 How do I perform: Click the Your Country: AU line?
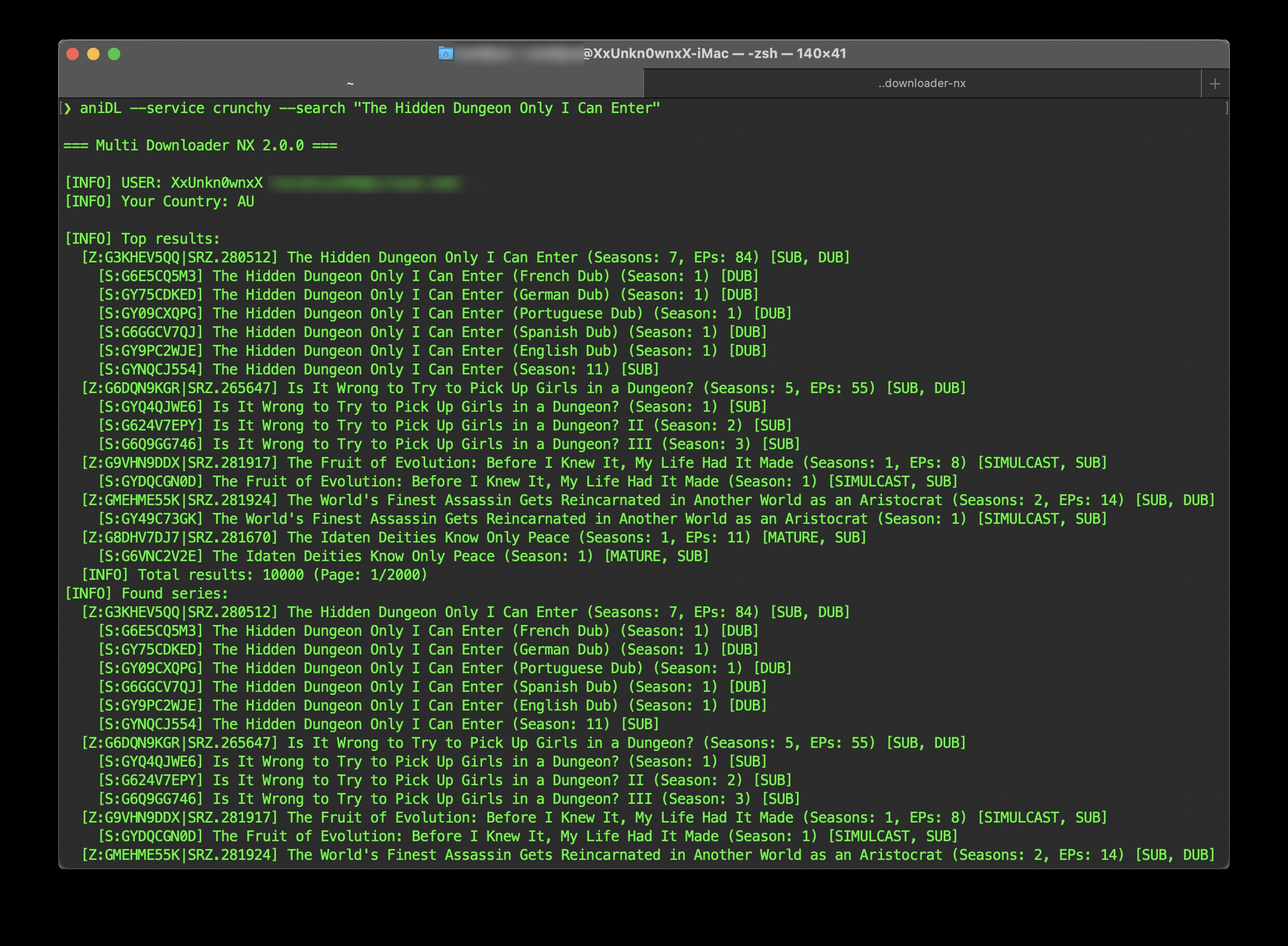click(x=159, y=202)
